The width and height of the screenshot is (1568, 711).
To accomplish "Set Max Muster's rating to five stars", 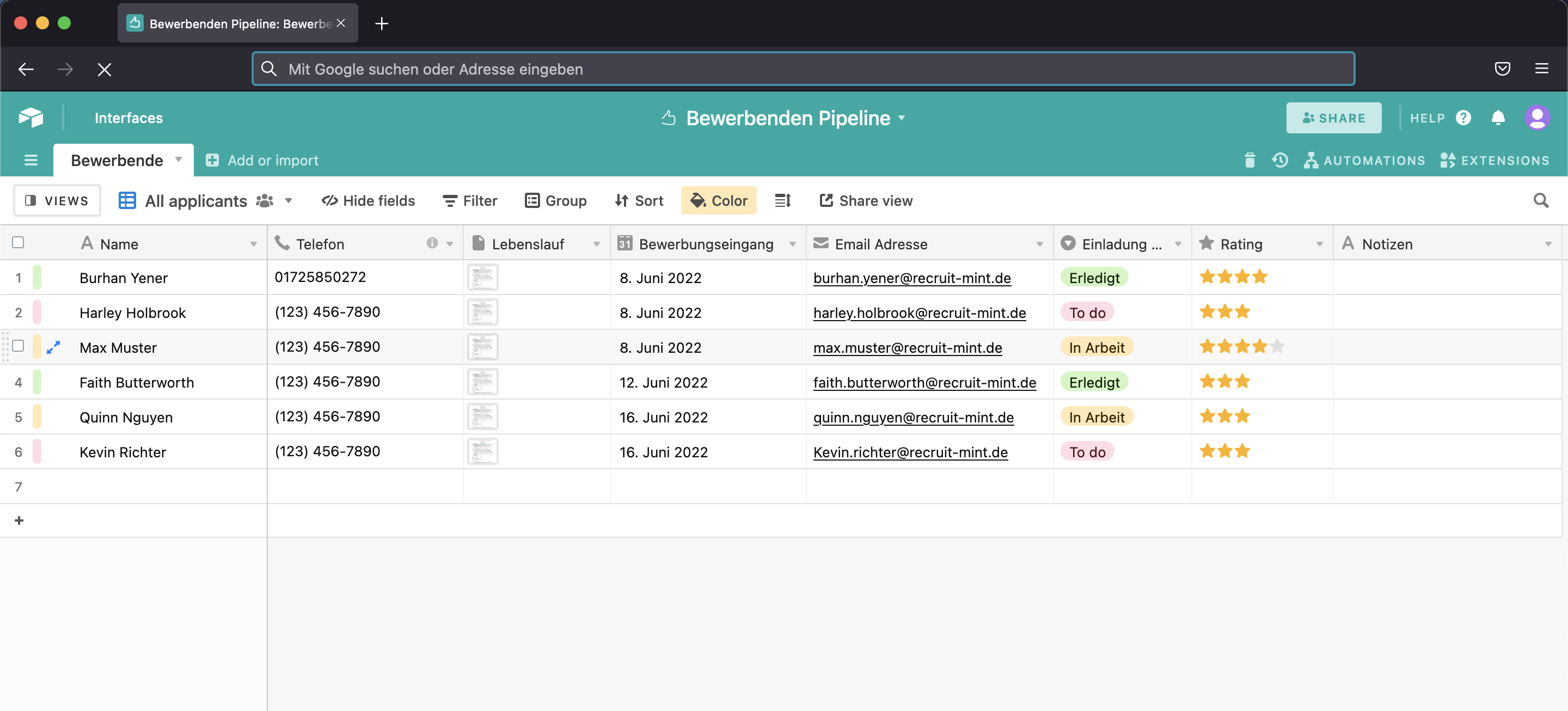I will (x=1277, y=347).
